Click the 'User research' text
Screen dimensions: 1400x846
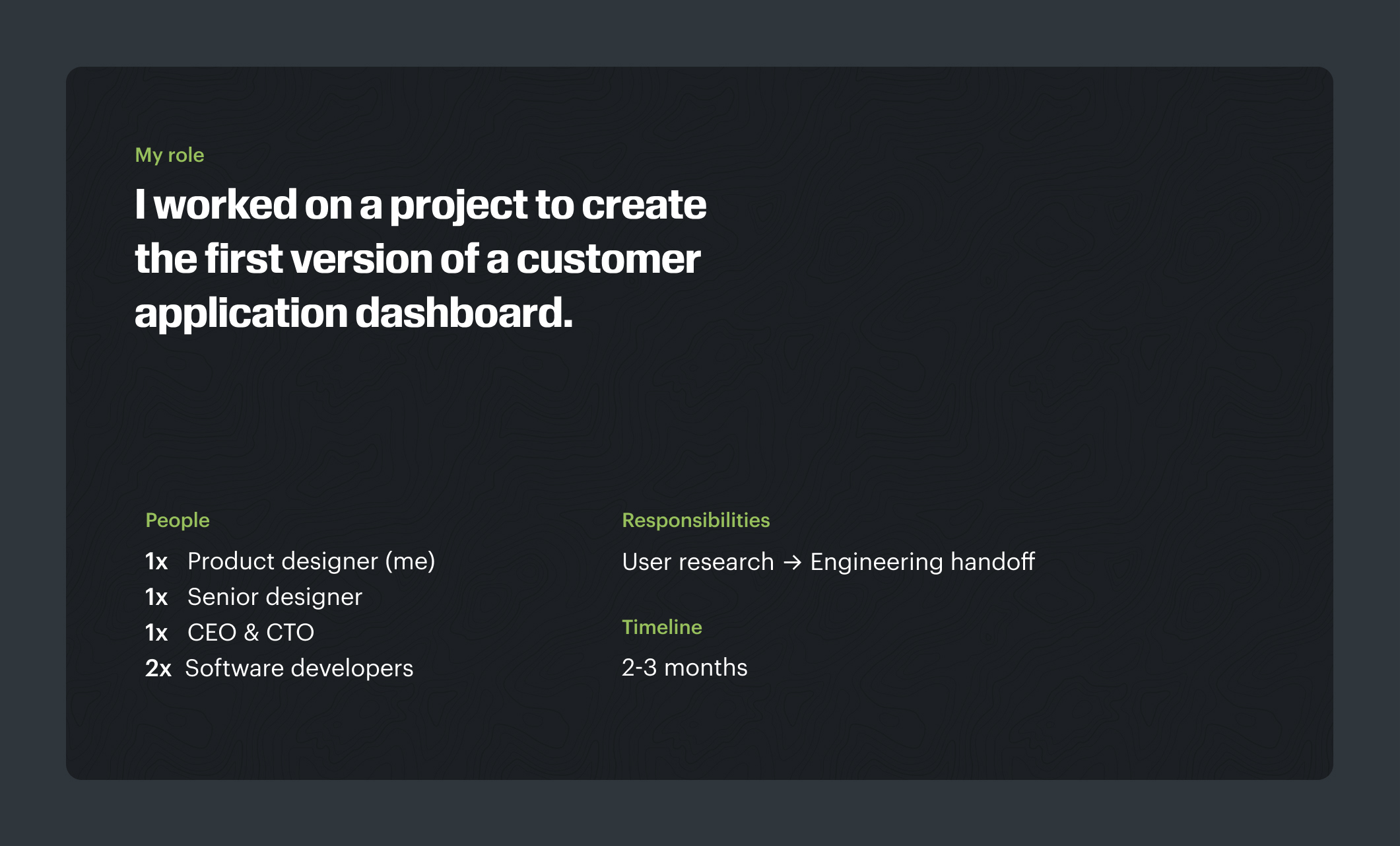point(698,562)
